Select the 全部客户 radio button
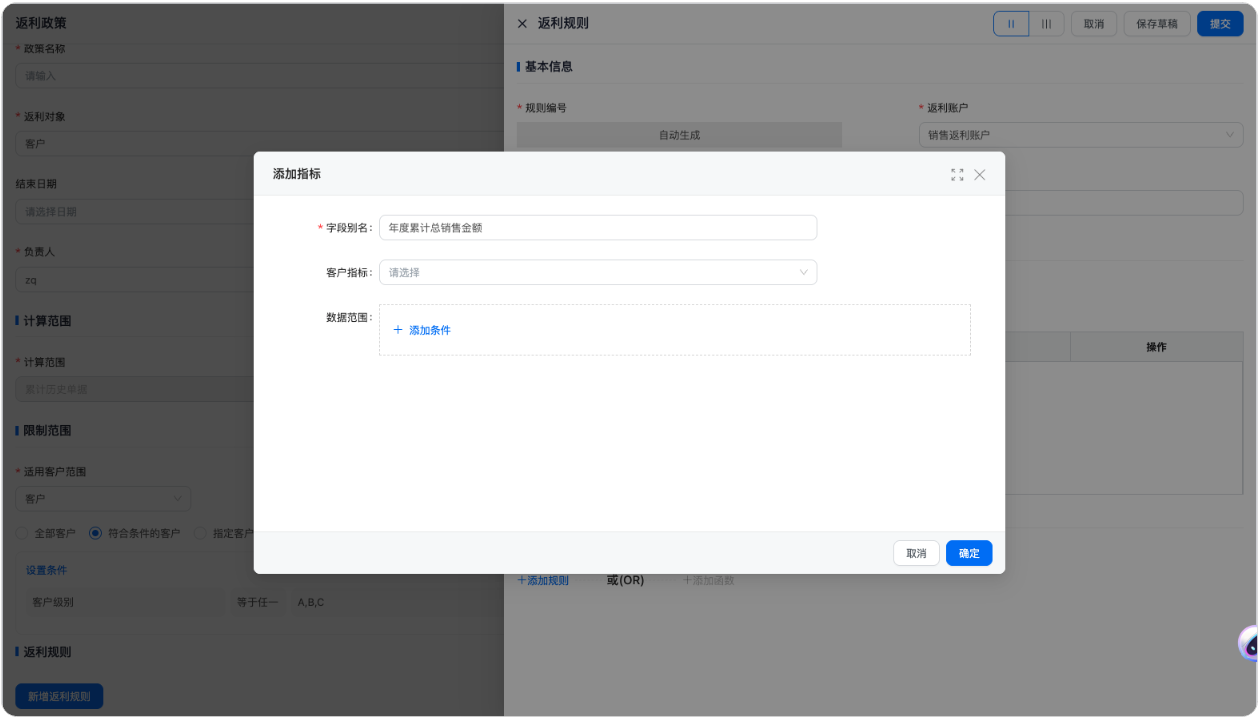1259x719 pixels. point(22,534)
